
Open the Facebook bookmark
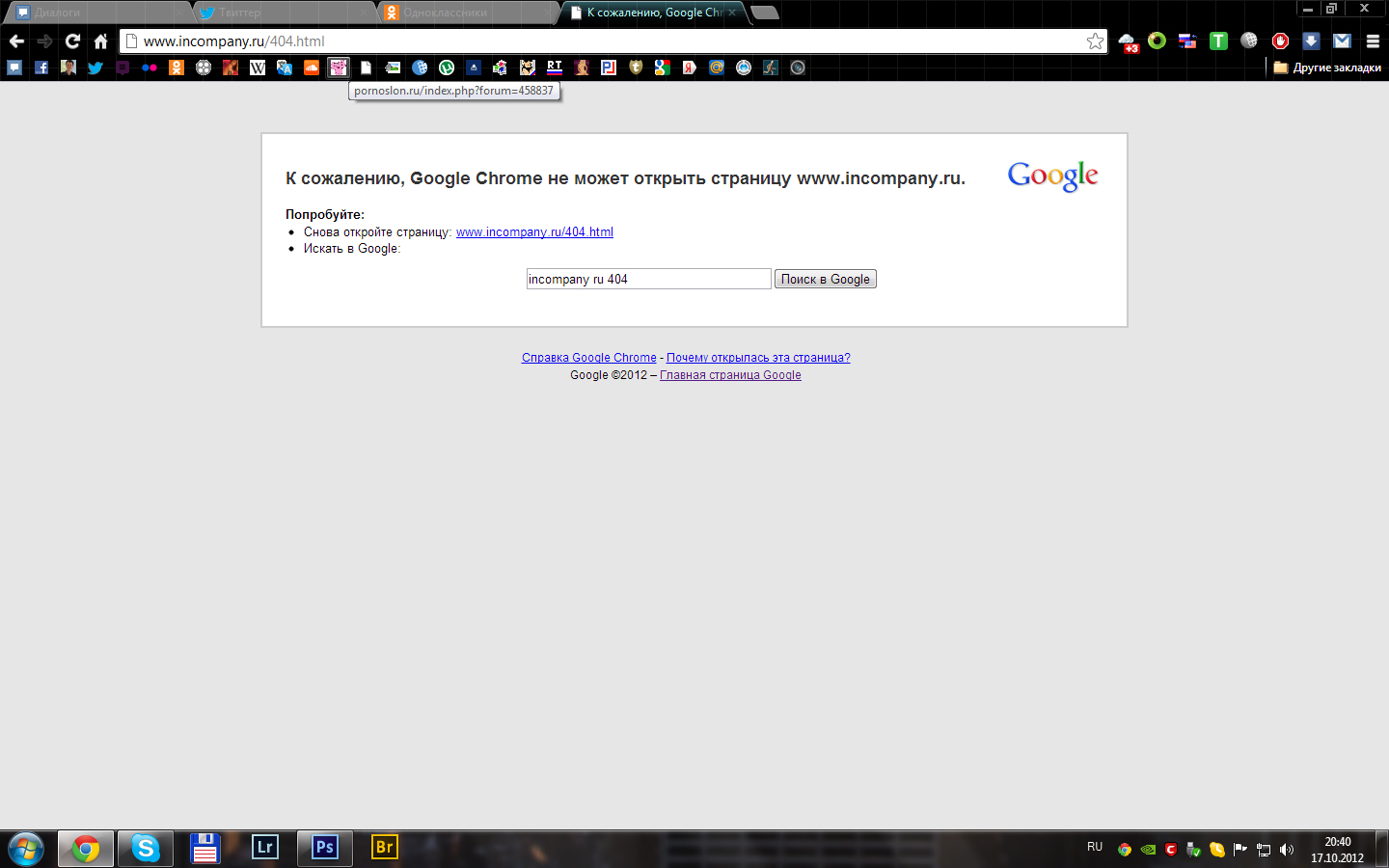(x=41, y=68)
